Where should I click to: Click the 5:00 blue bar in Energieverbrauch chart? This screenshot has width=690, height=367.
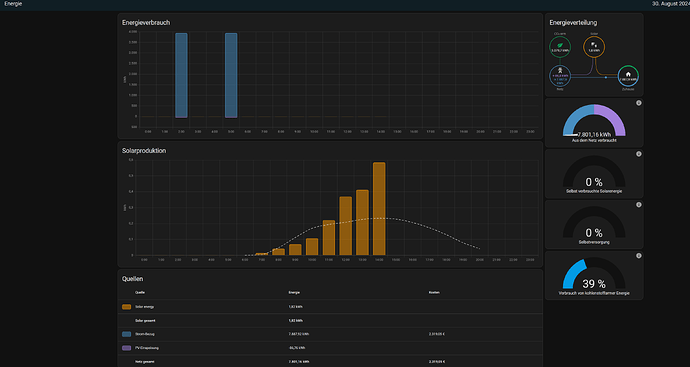pos(231,75)
